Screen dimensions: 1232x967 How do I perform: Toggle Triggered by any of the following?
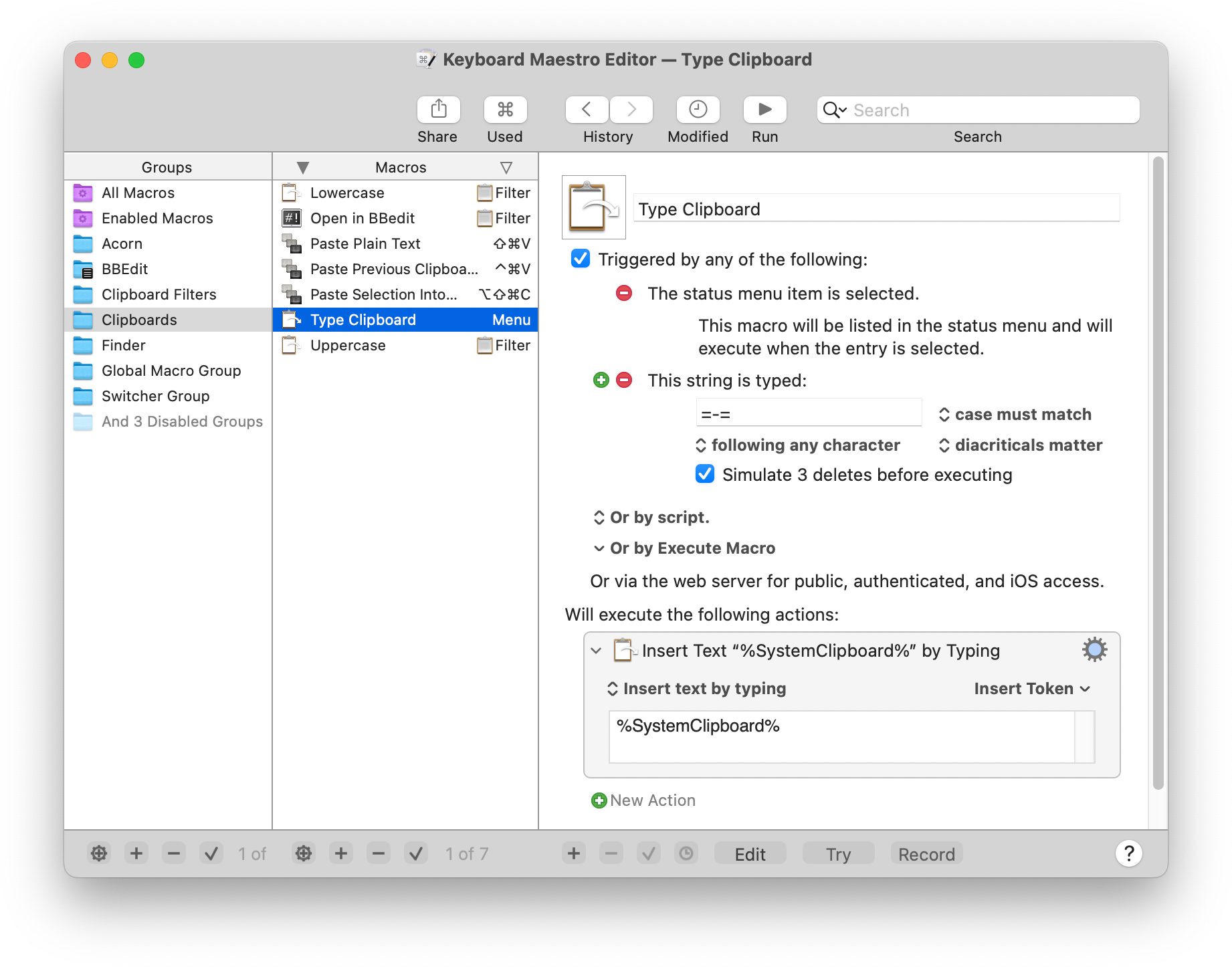tap(581, 259)
